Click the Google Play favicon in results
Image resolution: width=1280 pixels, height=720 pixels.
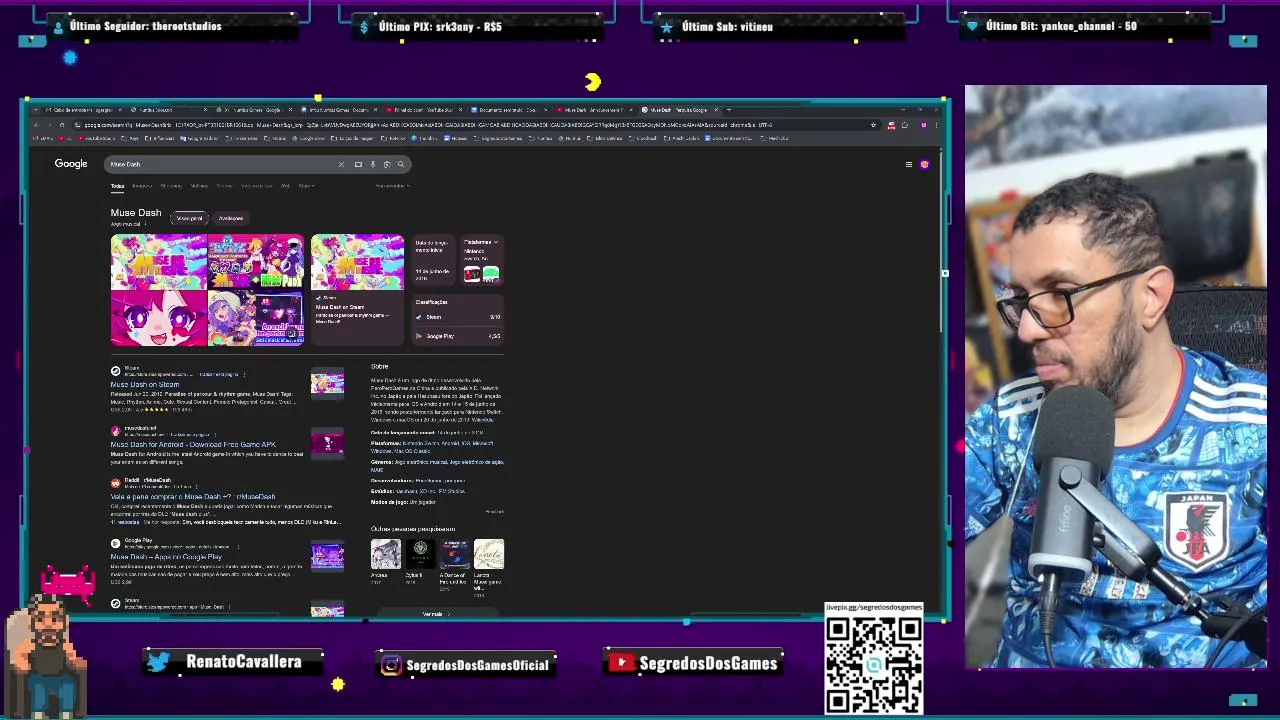pos(115,543)
